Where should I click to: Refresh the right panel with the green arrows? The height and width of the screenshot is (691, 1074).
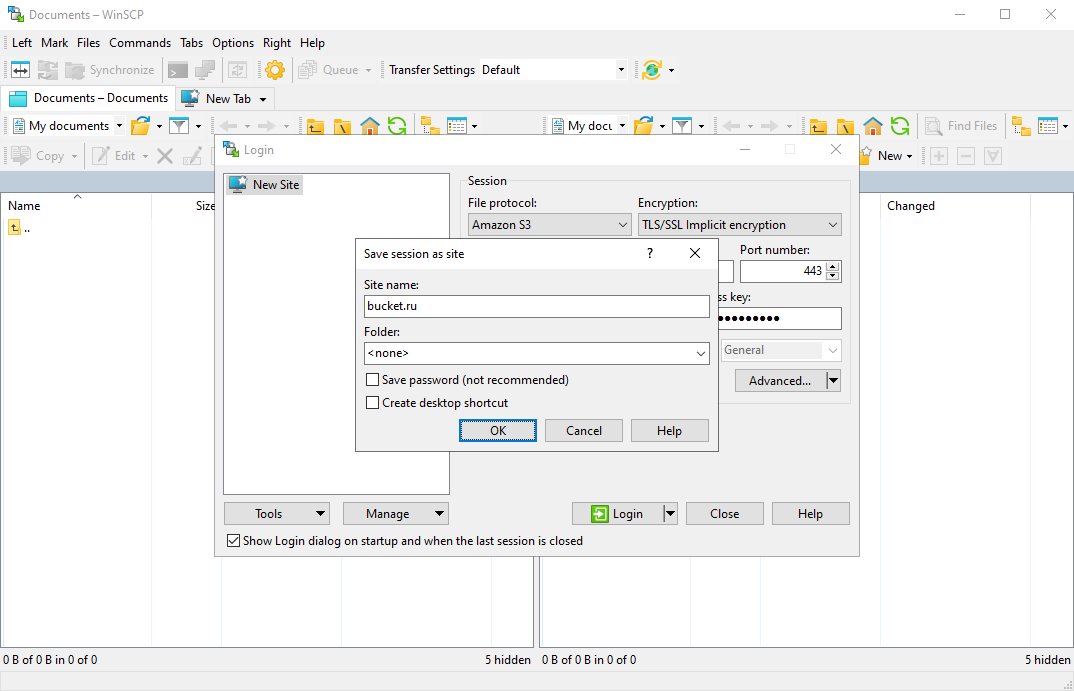pyautogui.click(x=900, y=126)
